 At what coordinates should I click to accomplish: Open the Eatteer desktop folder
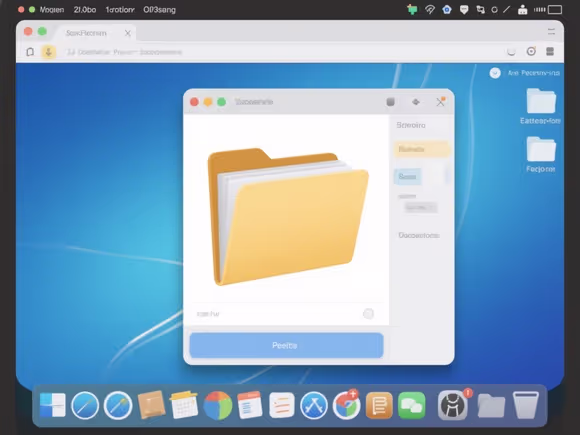[x=540, y=106]
